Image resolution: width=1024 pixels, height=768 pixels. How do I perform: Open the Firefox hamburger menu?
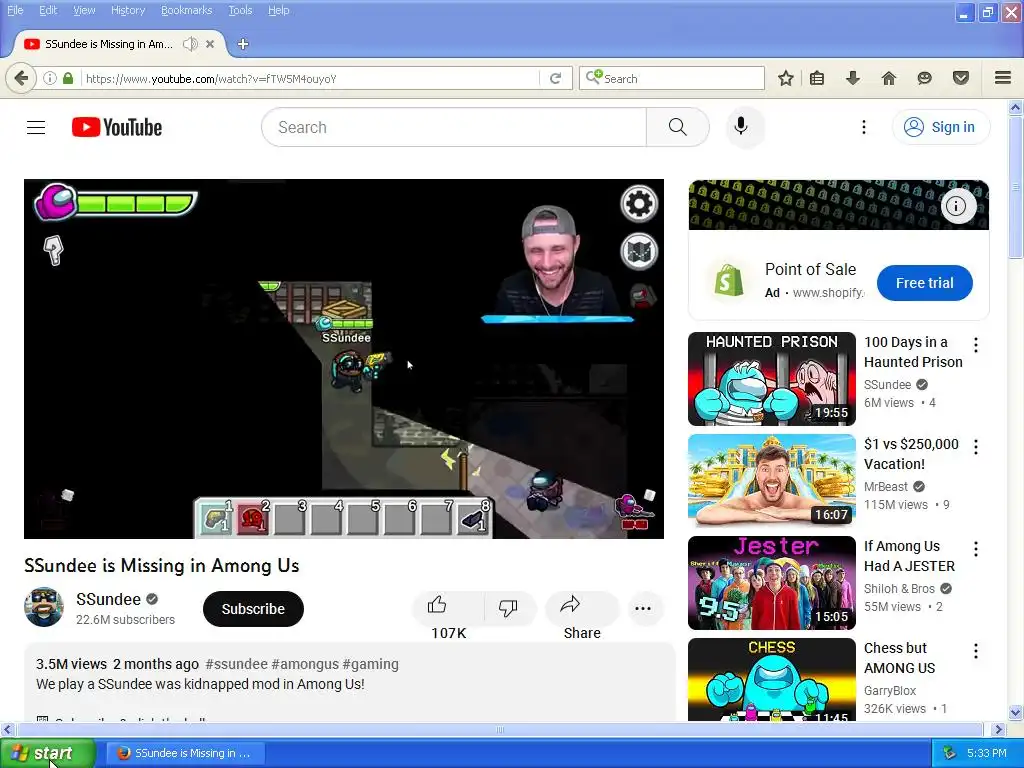[1003, 78]
